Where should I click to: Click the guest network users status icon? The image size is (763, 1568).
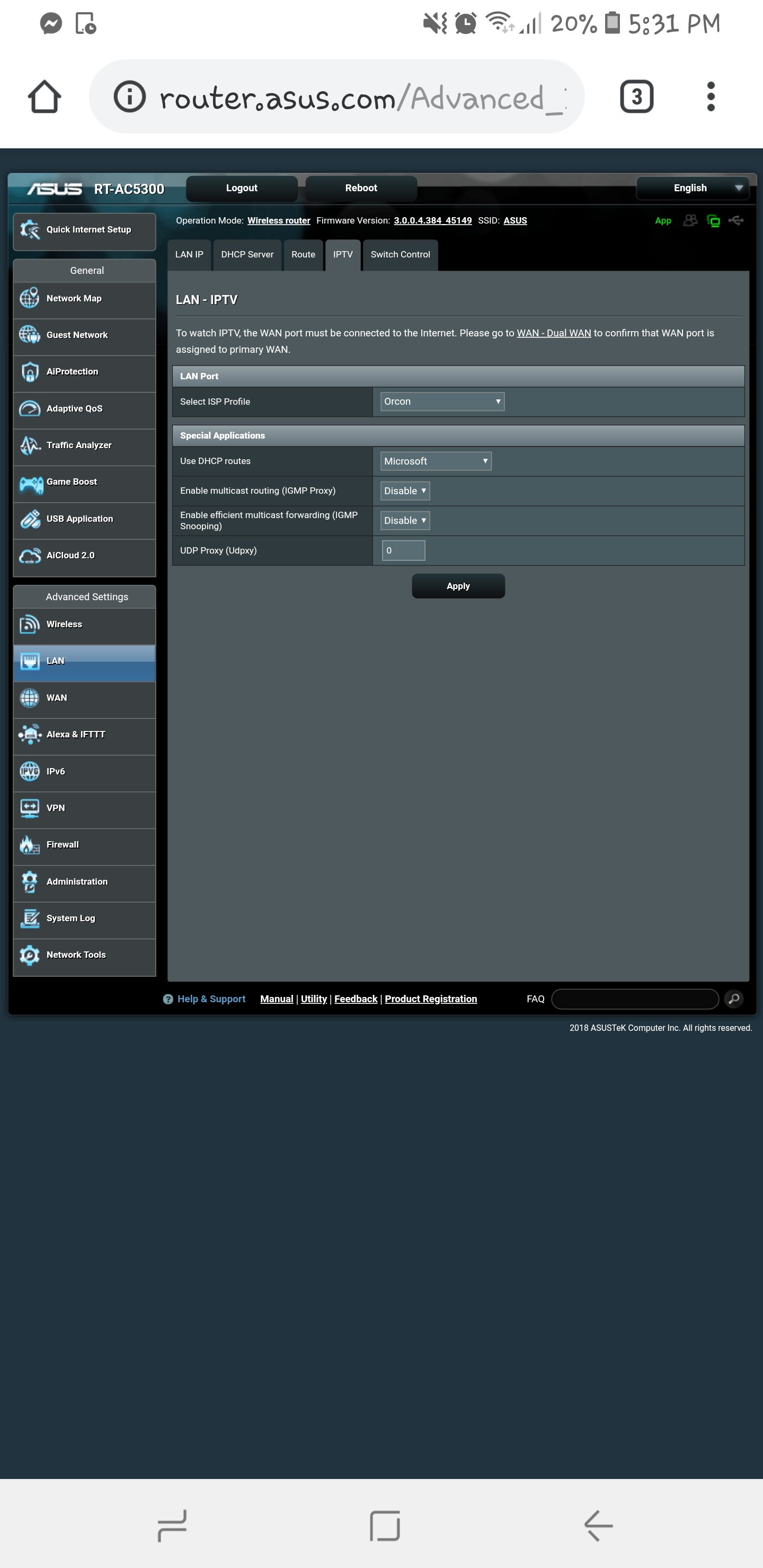coord(690,220)
